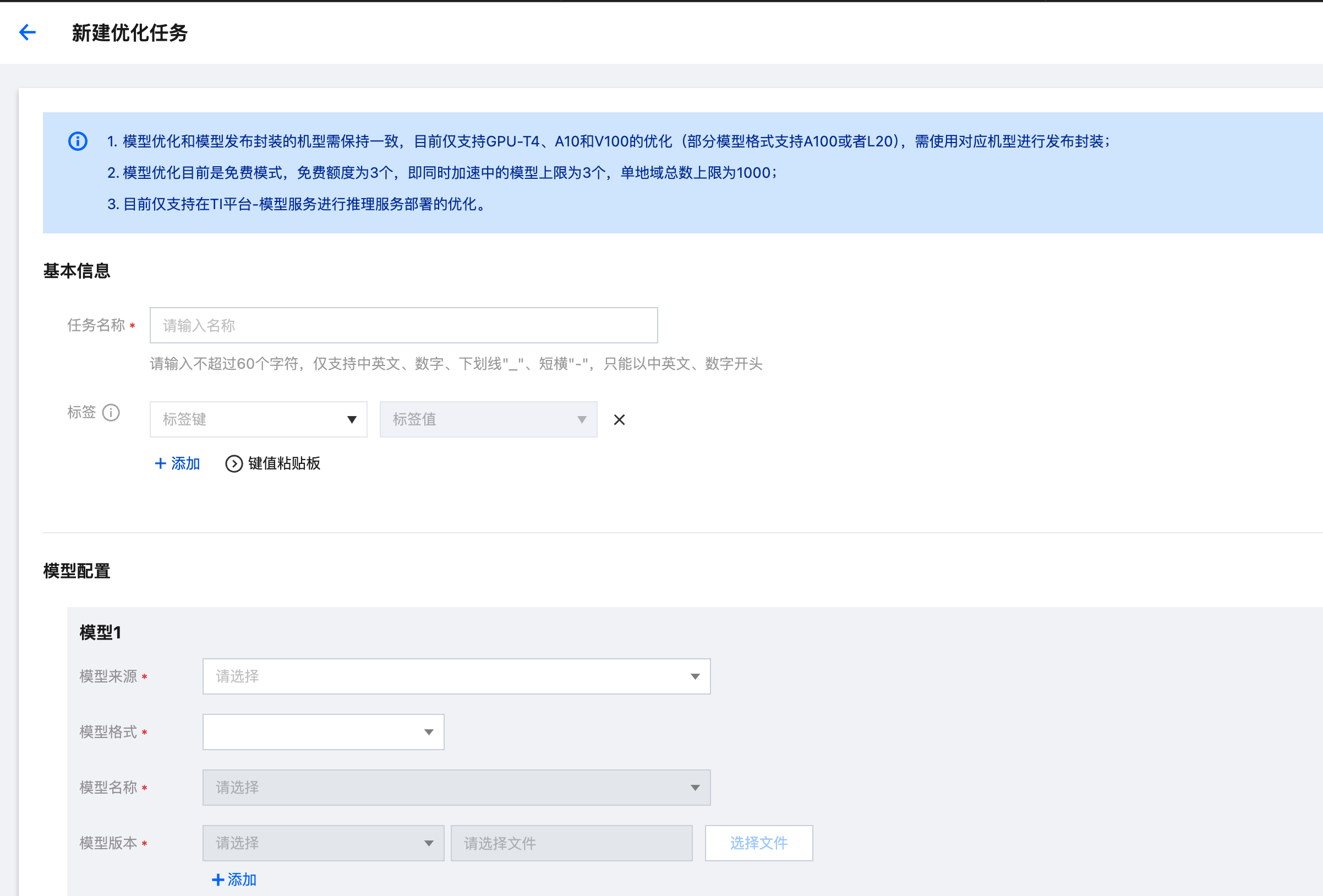Open the 模型版本 请选择 dropdown

tap(323, 843)
